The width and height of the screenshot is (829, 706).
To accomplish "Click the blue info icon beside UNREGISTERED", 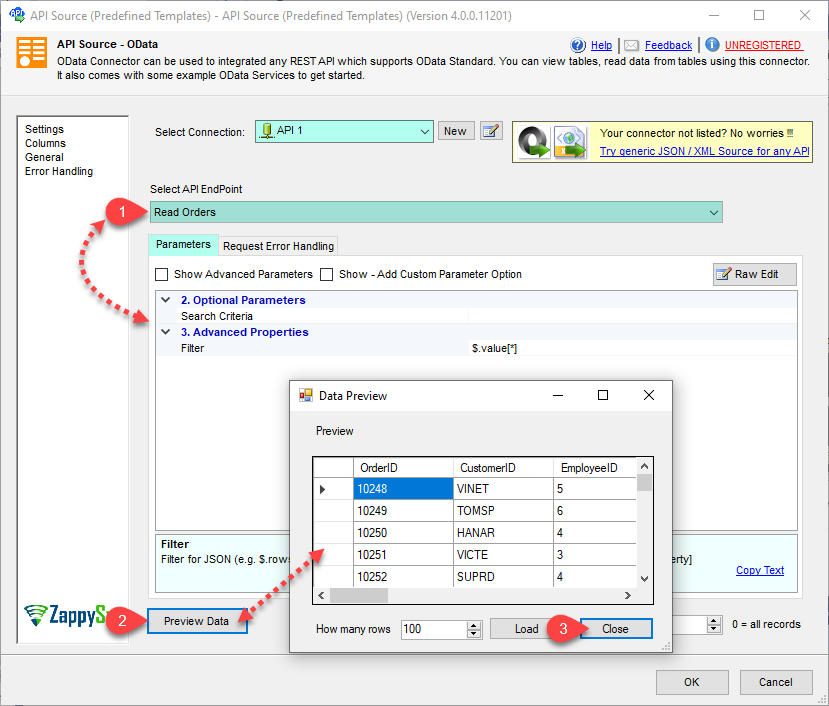I will pyautogui.click(x=712, y=45).
